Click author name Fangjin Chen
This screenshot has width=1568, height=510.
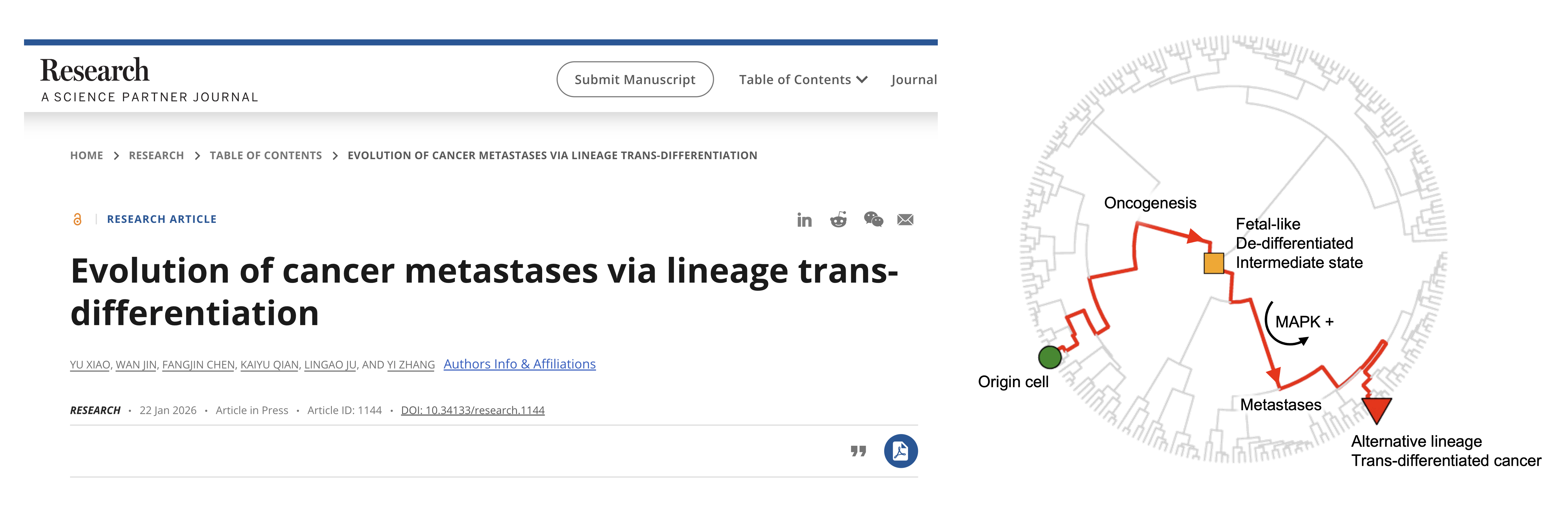tap(198, 365)
